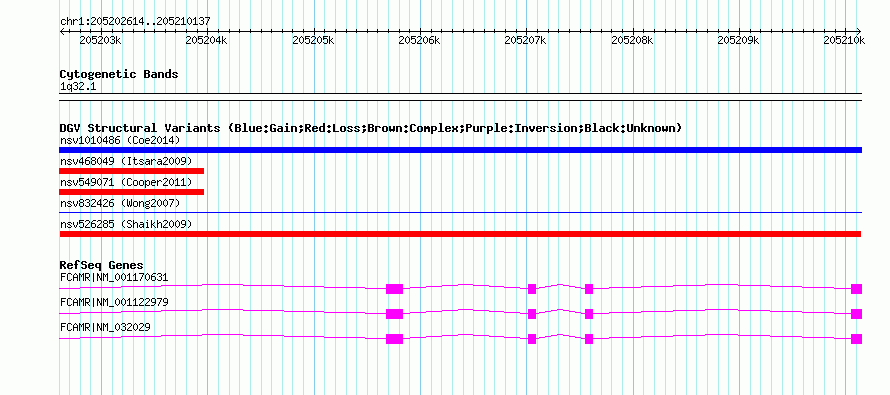Click the 205205k ruler label

[313, 40]
